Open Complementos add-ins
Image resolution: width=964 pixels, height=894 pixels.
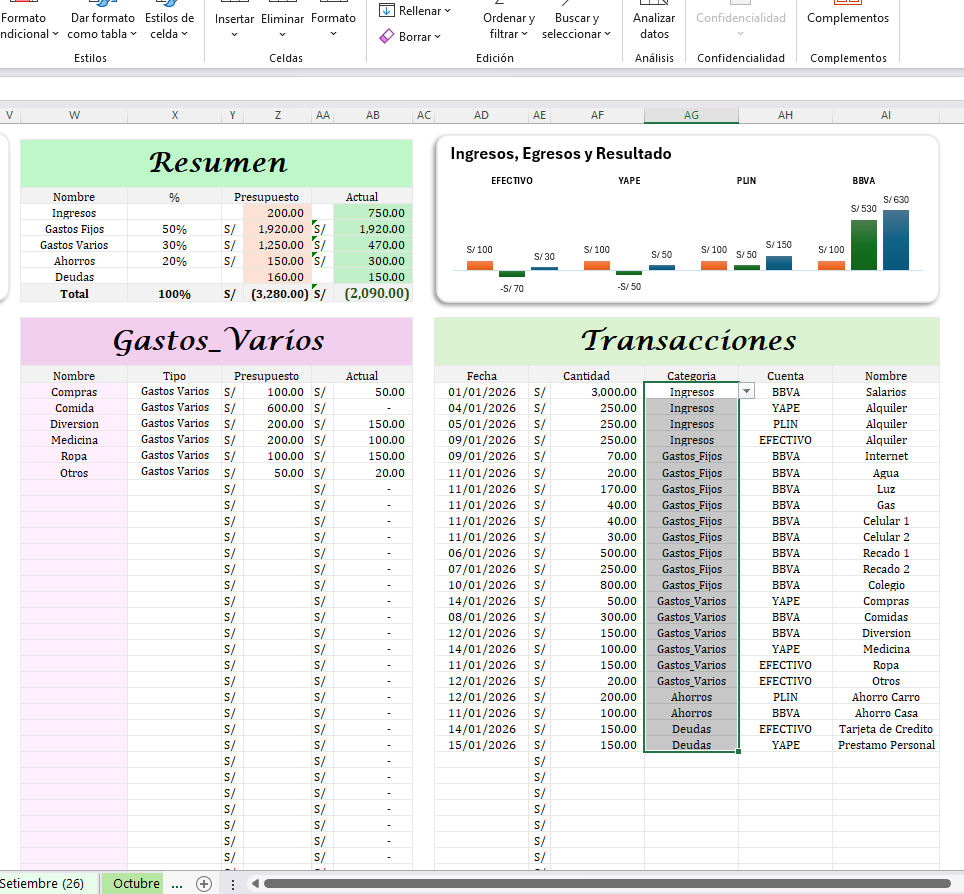[x=848, y=18]
